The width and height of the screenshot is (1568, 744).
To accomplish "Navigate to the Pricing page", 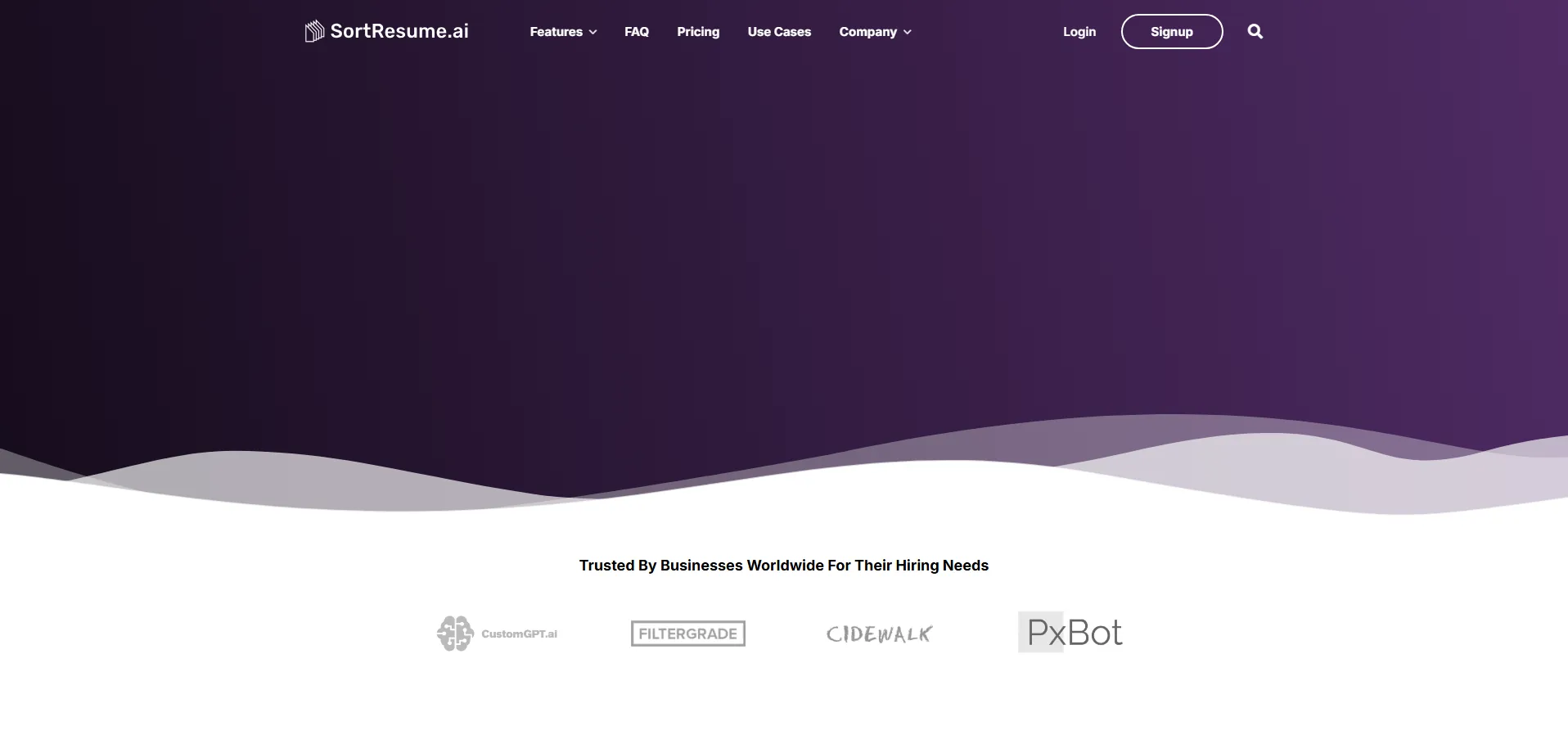I will tap(698, 32).
